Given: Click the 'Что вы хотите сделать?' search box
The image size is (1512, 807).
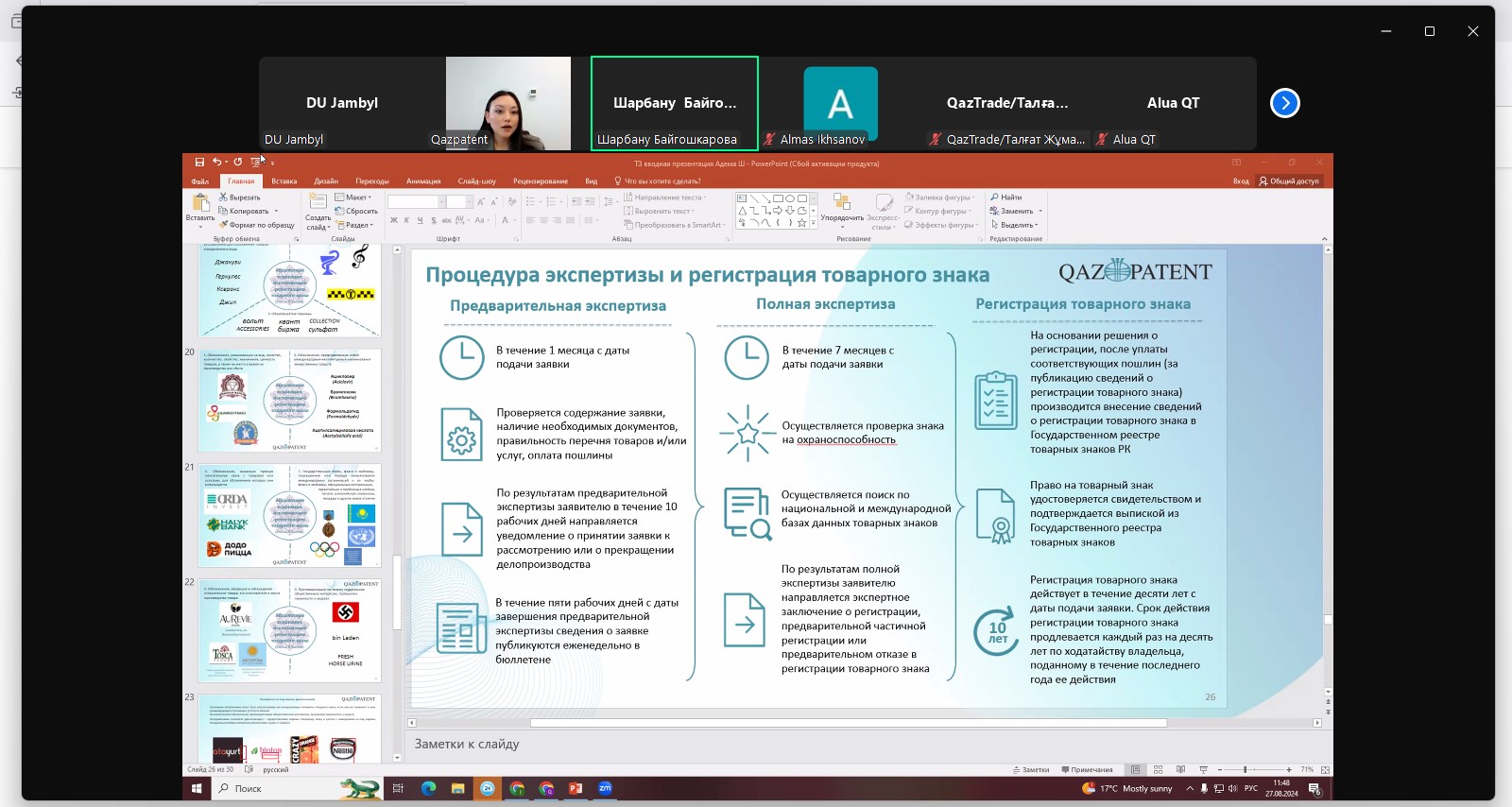Looking at the screenshot, I should (659, 181).
